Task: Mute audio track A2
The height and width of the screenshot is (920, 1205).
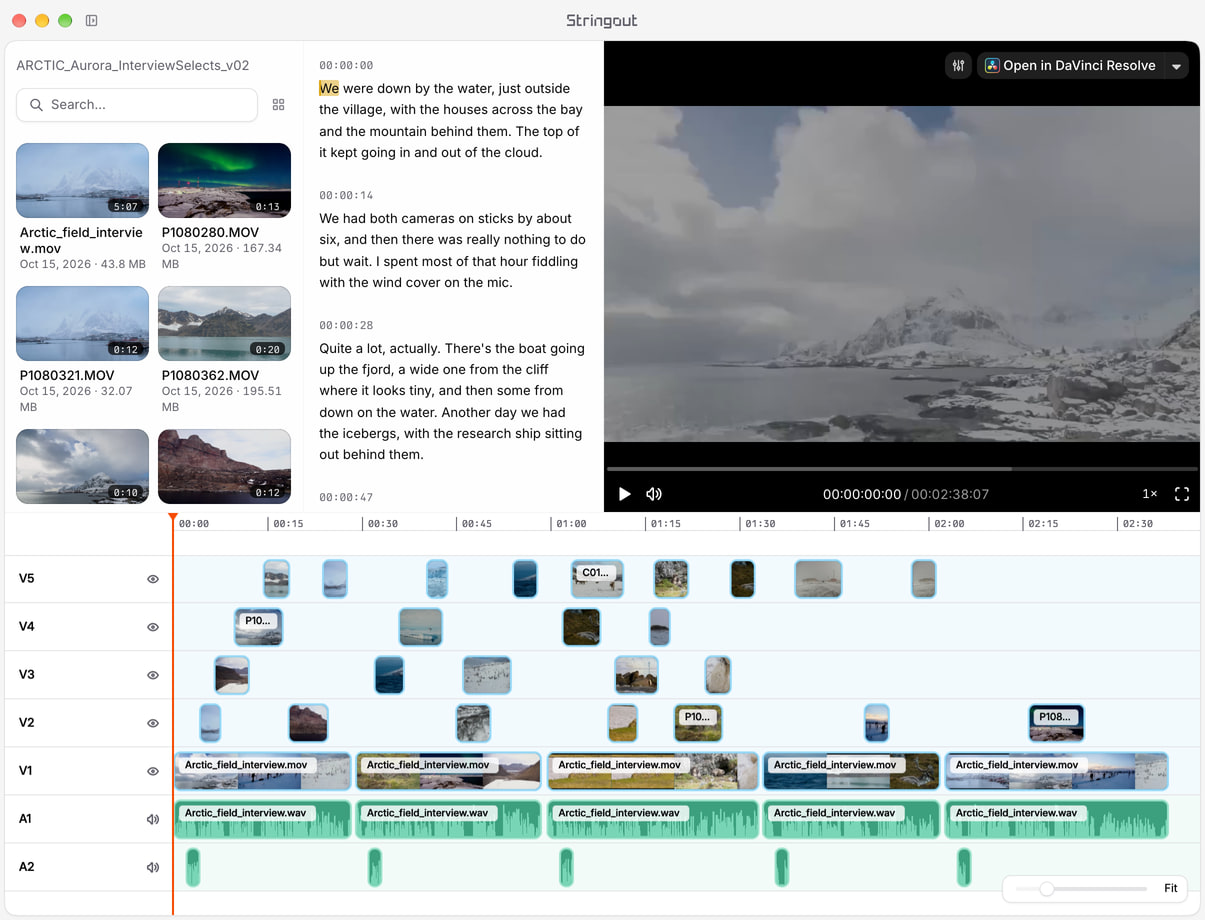Action: pos(153,867)
